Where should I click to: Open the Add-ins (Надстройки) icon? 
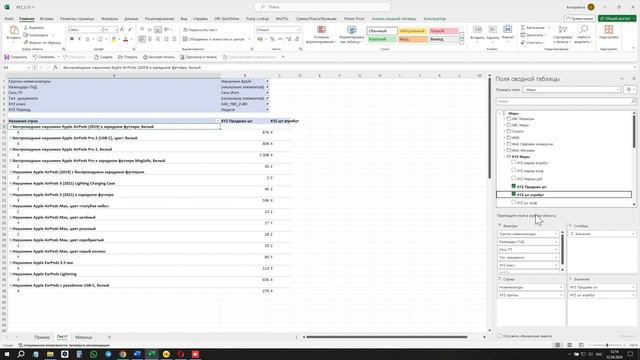coord(609,30)
